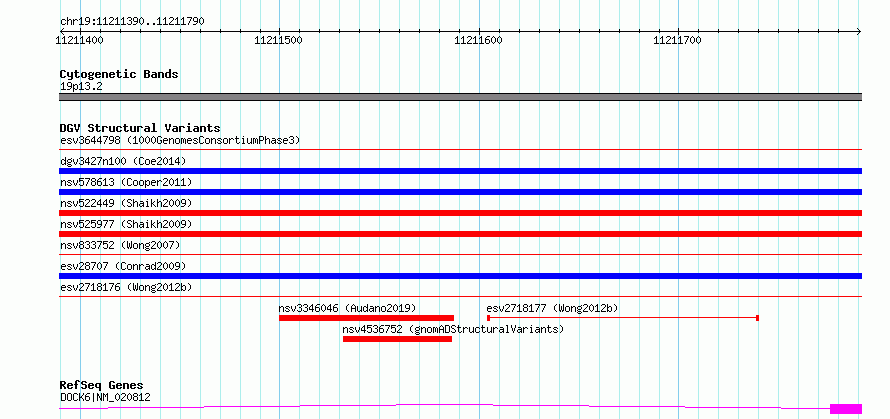The image size is (890, 419).
Task: Select the thin red nsv833752 variant line
Action: coord(460,254)
